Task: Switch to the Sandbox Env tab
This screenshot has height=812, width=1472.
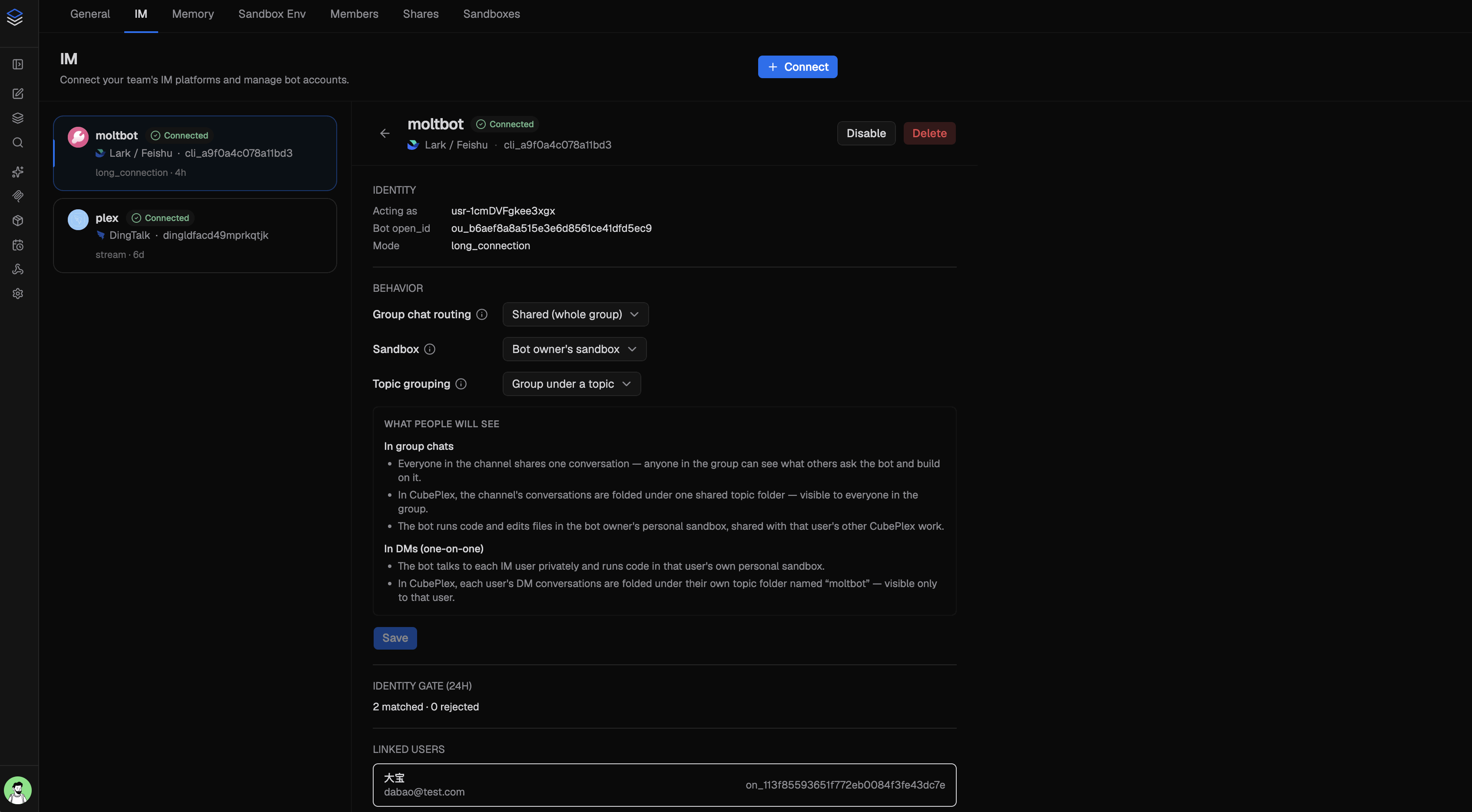Action: click(x=272, y=14)
